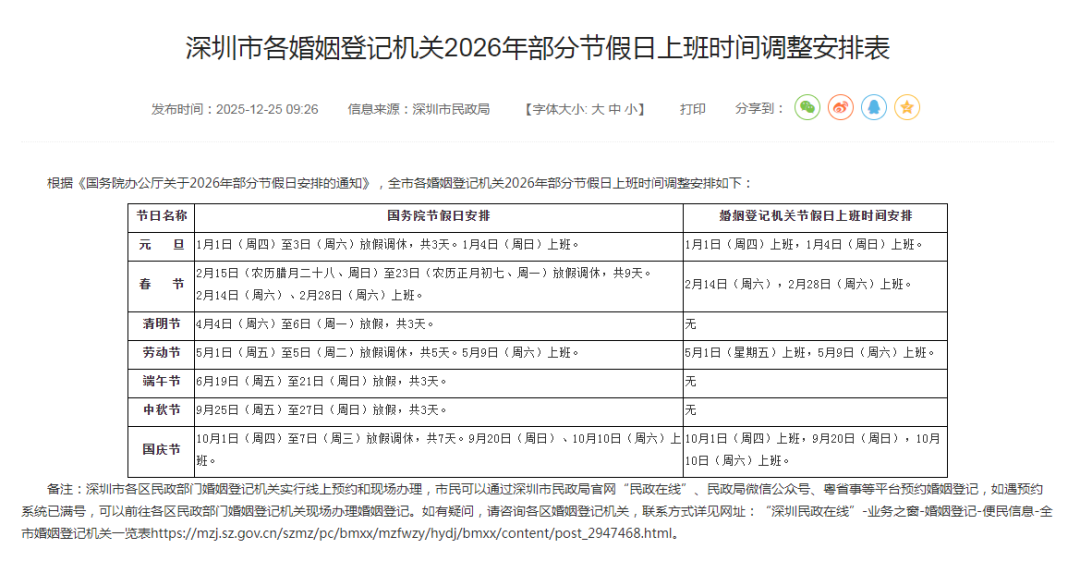Screen dimensions: 1080x561
Task: Click the 节日名称 table header
Action: click(x=161, y=216)
